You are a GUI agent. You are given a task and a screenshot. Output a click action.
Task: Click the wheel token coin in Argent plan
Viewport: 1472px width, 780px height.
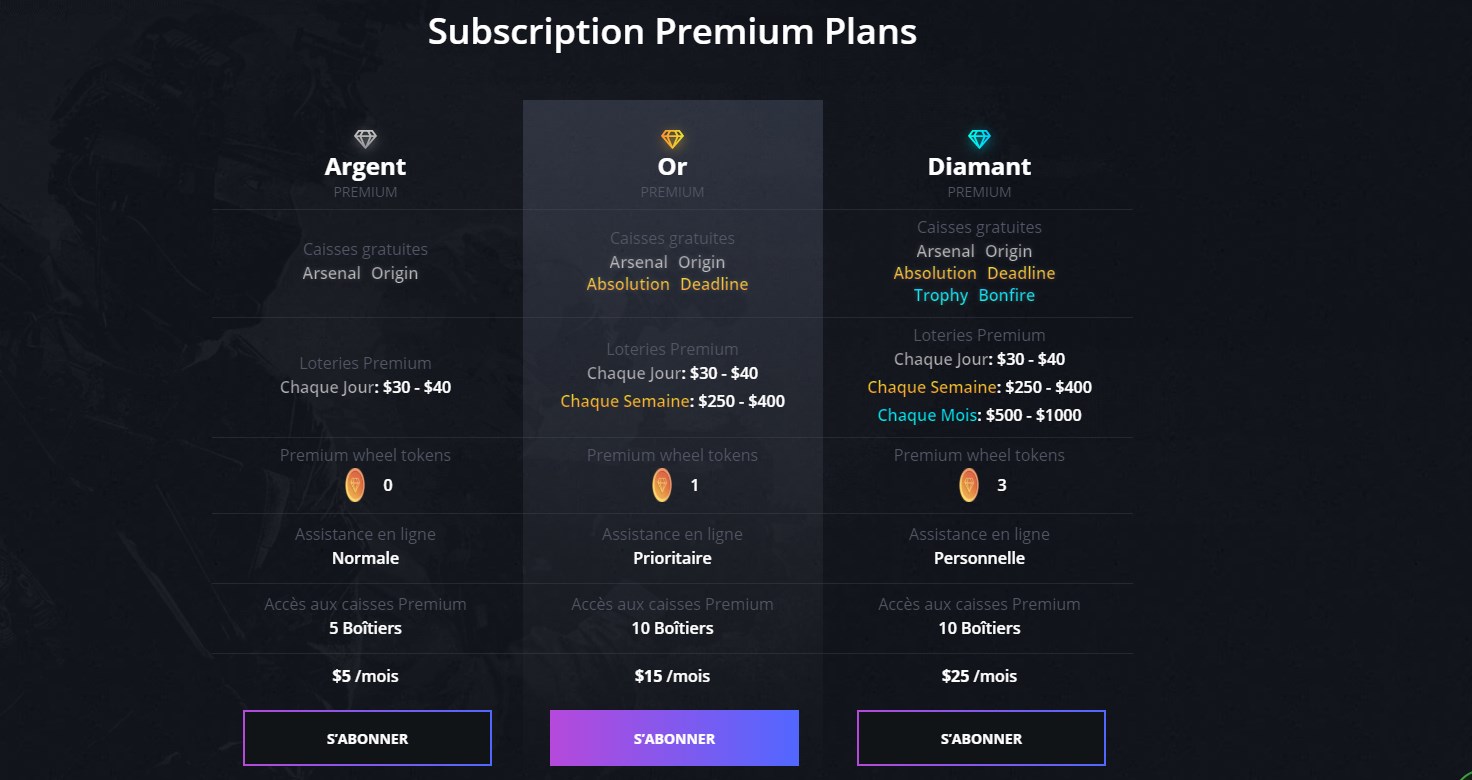tap(355, 485)
